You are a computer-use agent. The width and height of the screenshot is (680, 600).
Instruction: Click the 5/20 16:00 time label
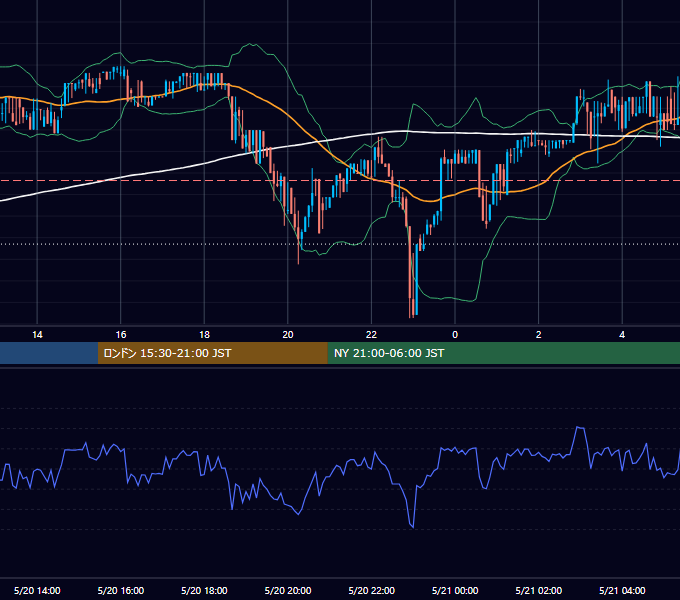pyautogui.click(x=121, y=590)
